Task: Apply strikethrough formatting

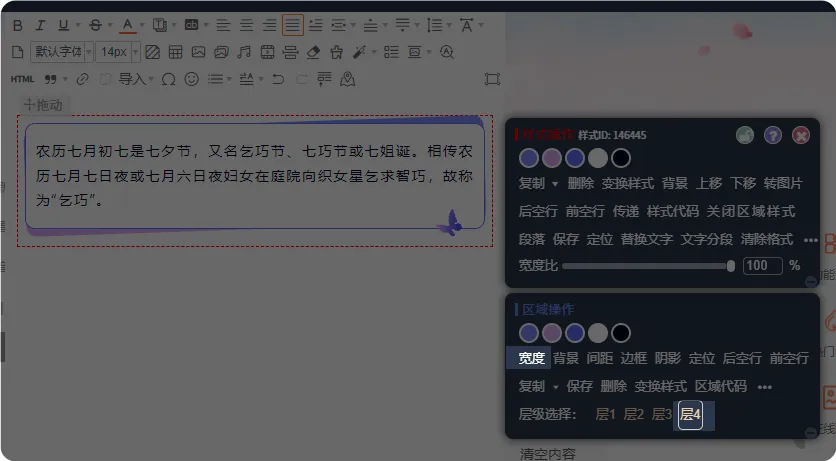Action: [x=95, y=25]
